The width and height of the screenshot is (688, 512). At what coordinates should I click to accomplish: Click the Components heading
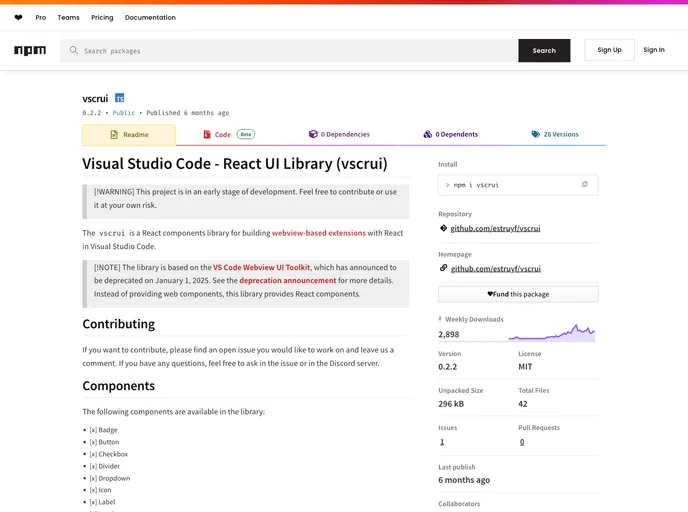119,386
